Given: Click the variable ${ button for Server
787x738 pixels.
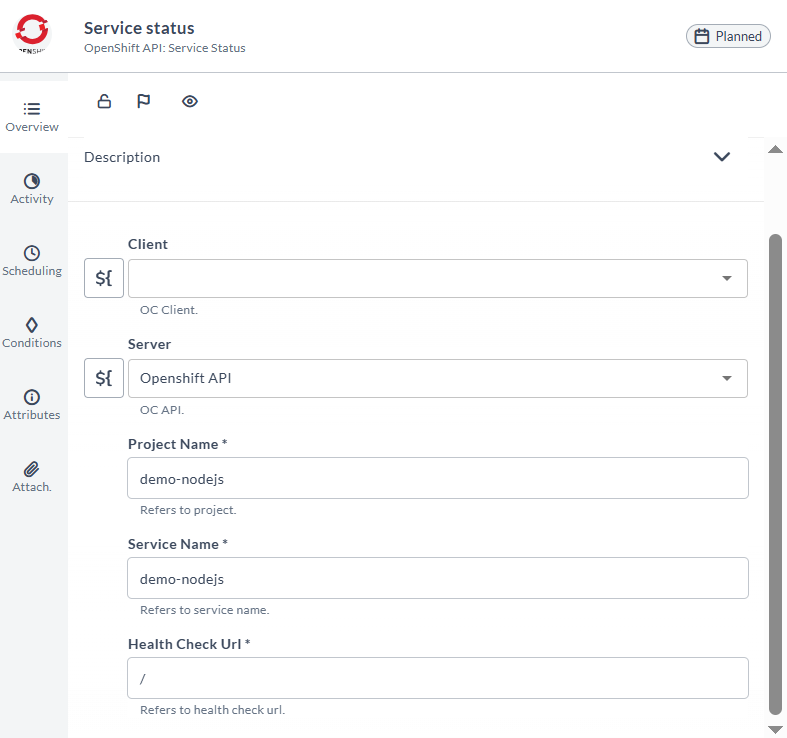Looking at the screenshot, I should click(104, 378).
